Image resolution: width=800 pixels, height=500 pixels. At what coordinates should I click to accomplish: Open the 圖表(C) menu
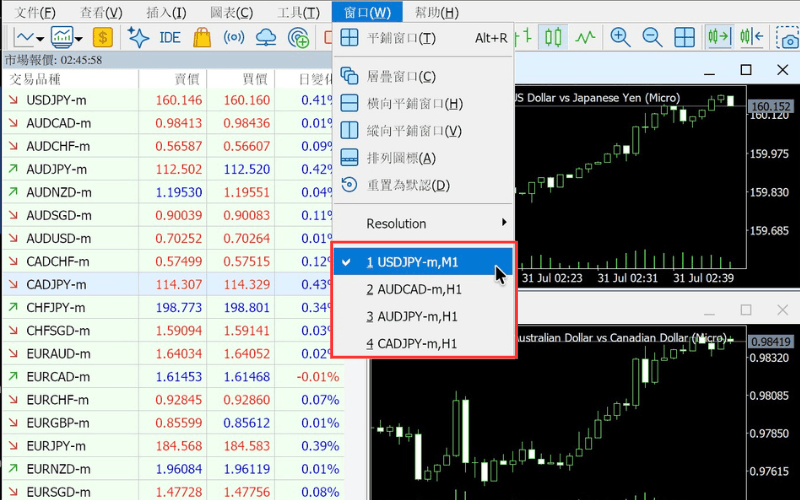click(x=231, y=12)
